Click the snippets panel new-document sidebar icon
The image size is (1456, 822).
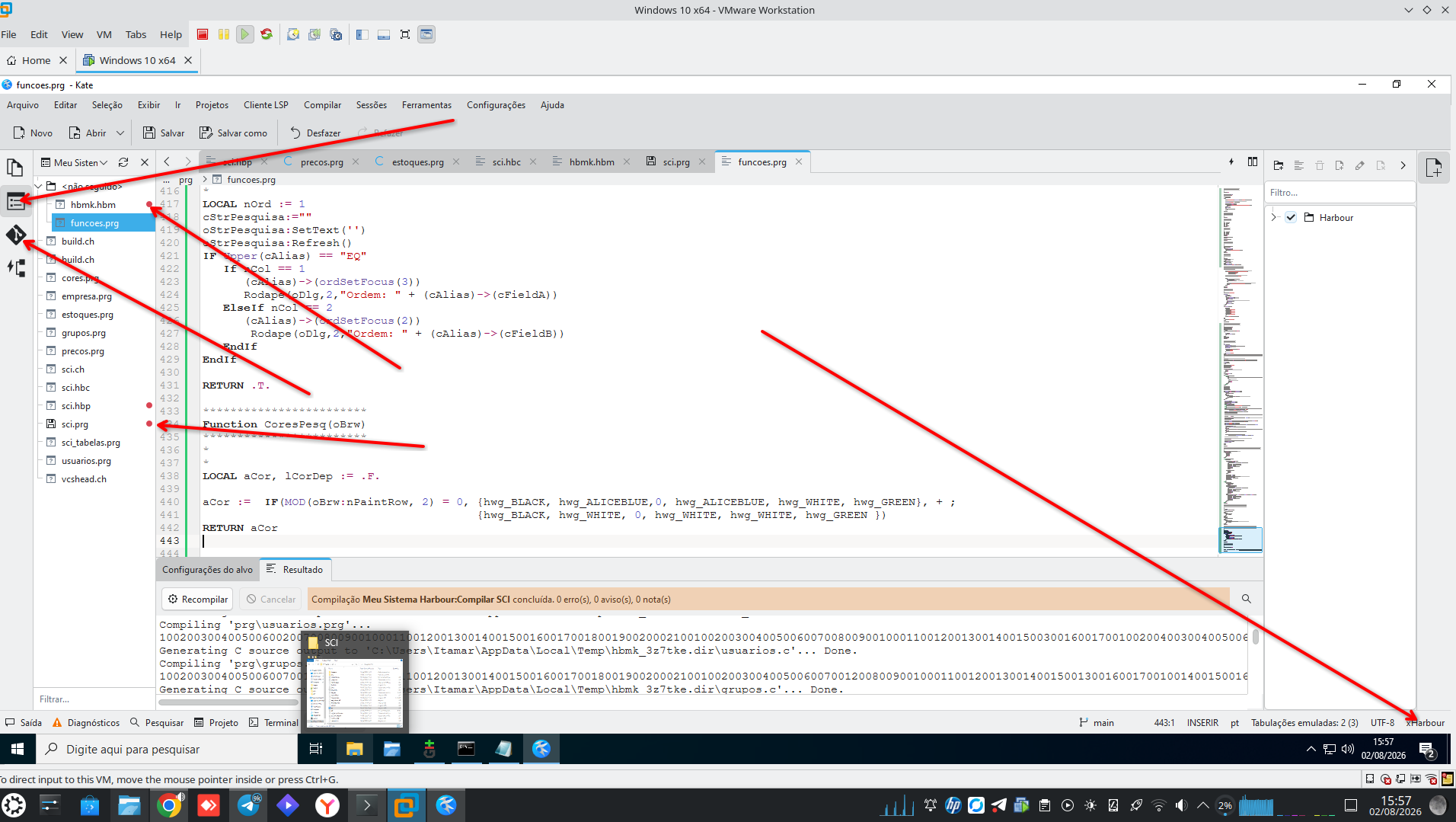(1434, 167)
